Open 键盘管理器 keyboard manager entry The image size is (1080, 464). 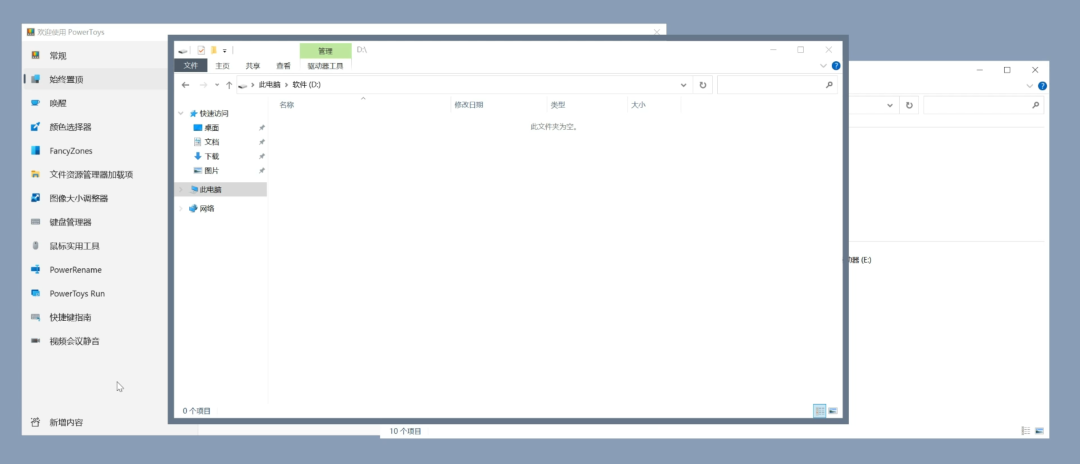point(70,222)
